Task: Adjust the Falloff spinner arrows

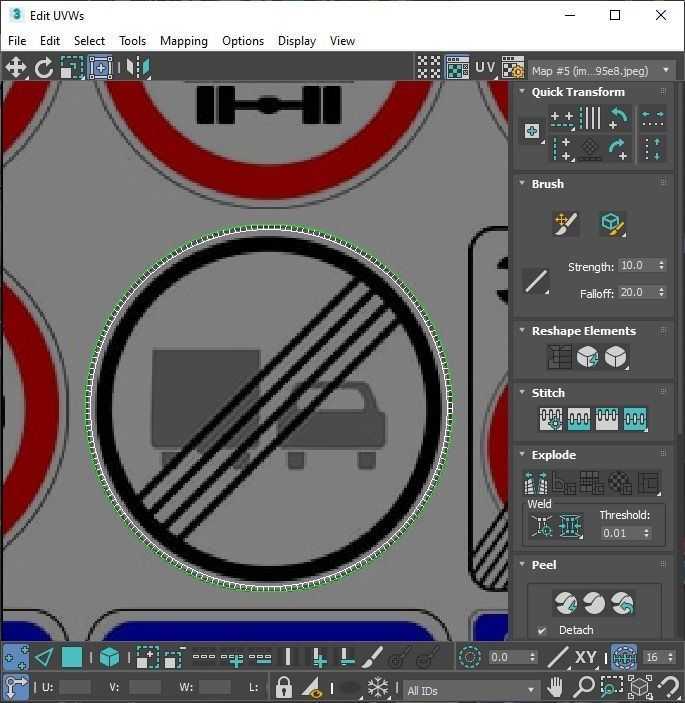Action: [x=661, y=292]
